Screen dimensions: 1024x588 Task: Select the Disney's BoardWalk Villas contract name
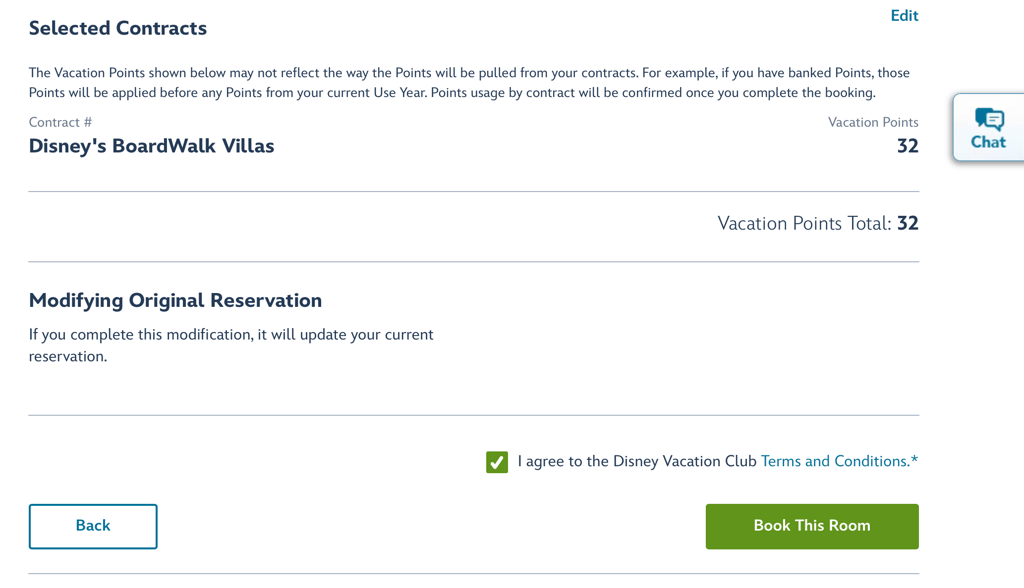coord(151,146)
